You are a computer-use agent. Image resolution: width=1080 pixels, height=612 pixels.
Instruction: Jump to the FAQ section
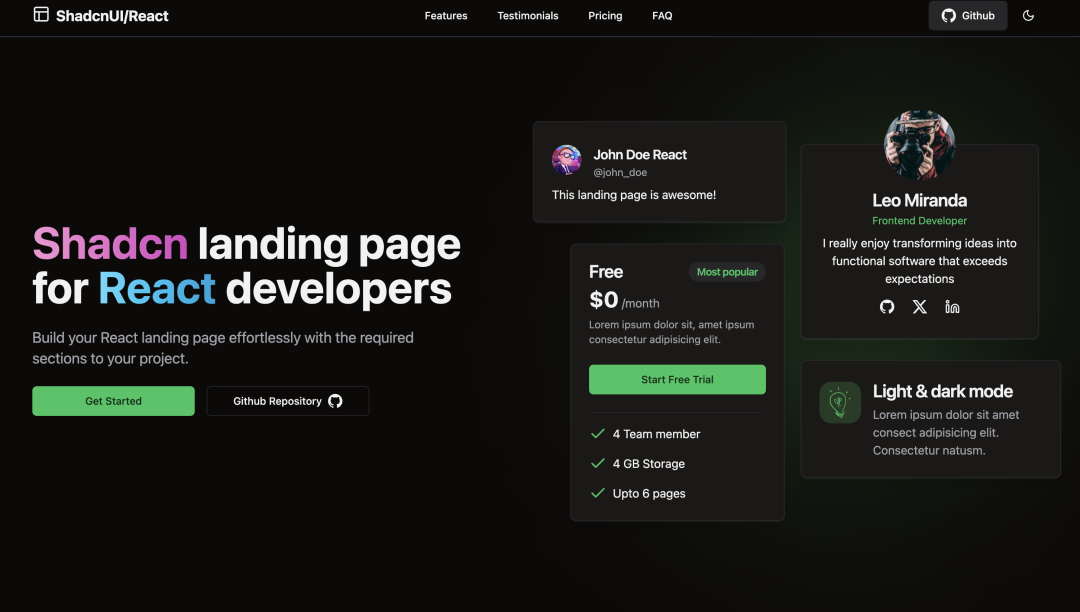pyautogui.click(x=662, y=16)
